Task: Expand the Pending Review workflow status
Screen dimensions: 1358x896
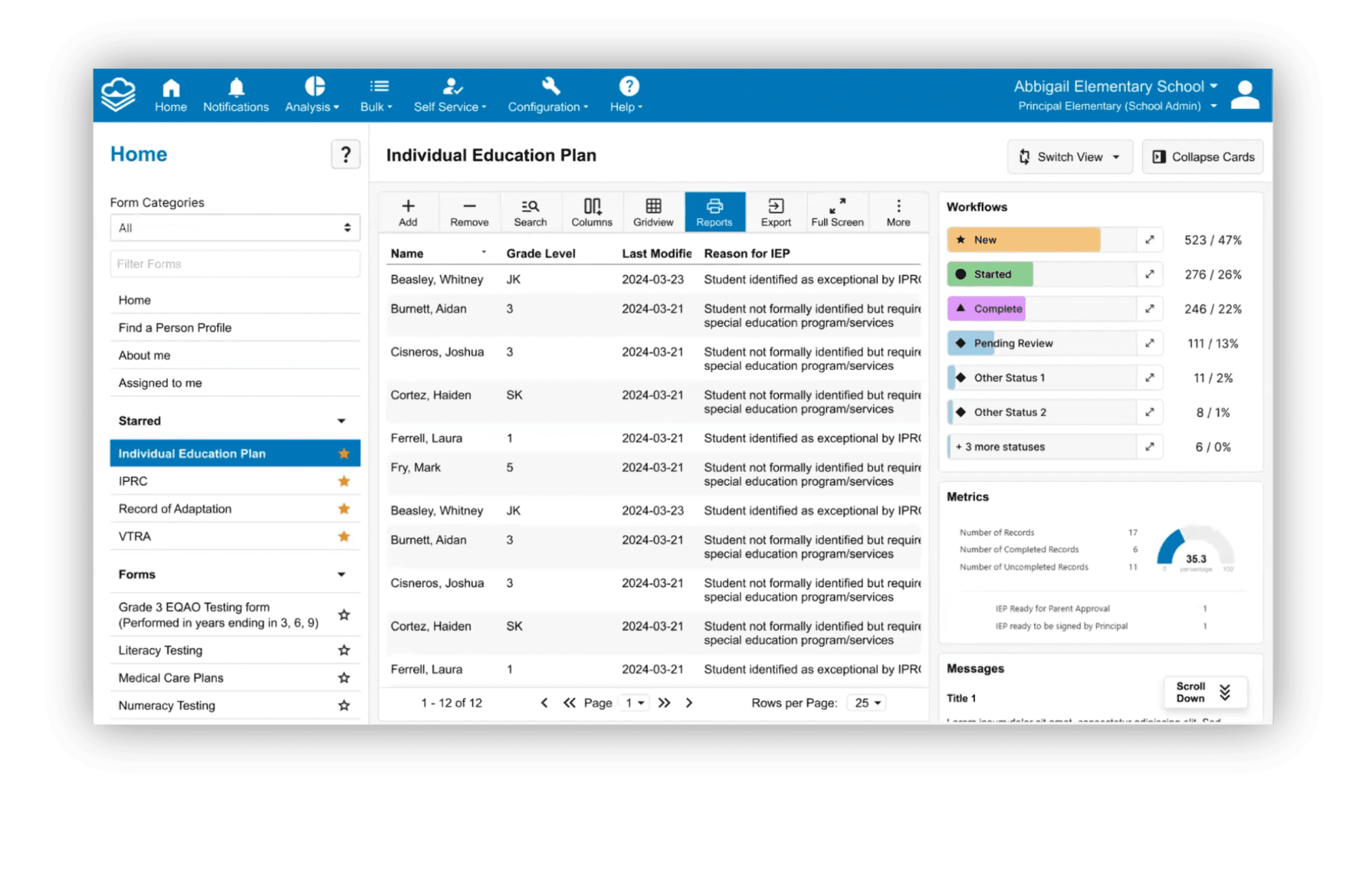Action: [x=1150, y=343]
